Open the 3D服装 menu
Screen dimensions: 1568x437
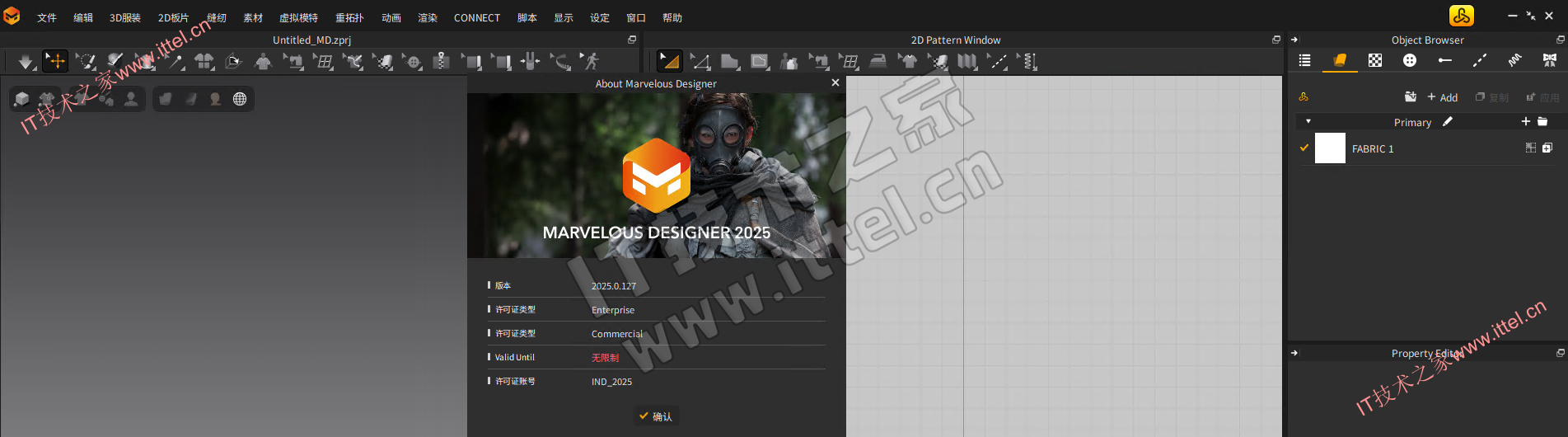click(x=125, y=18)
